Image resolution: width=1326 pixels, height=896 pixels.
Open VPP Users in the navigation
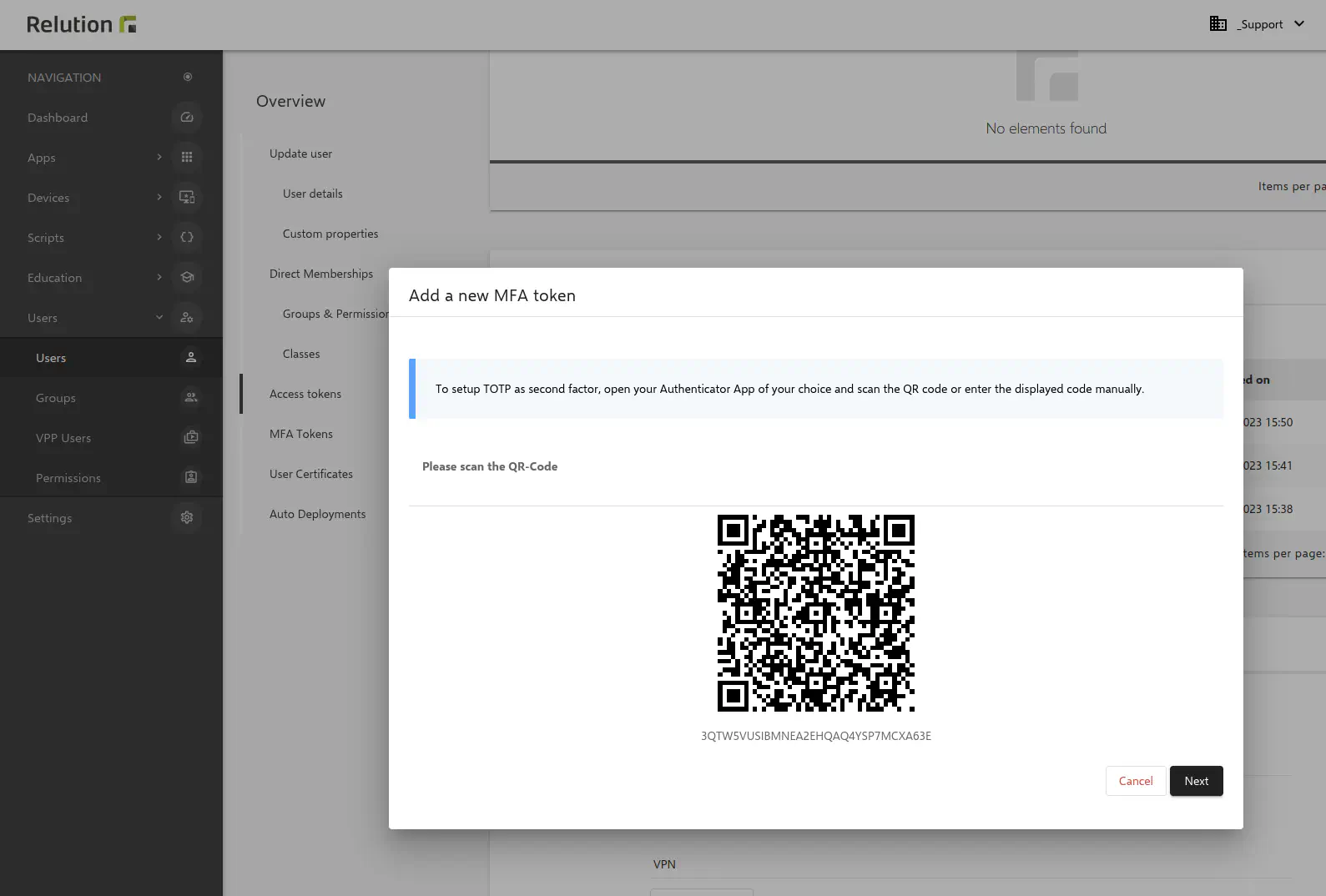[x=111, y=438]
